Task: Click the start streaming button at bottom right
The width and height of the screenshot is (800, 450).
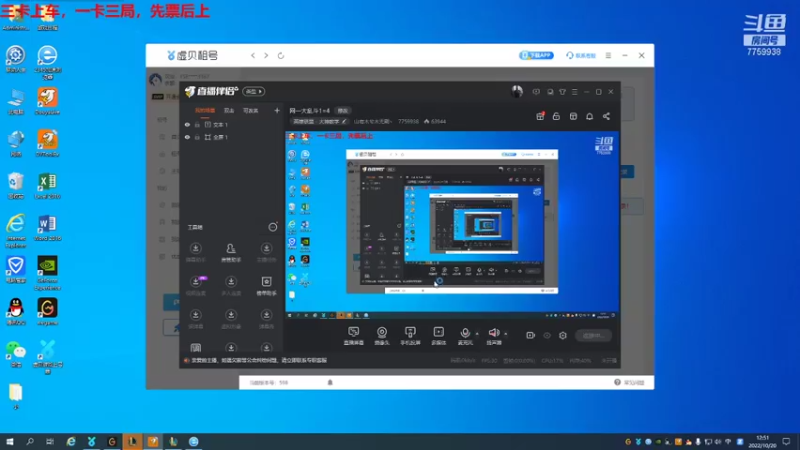Action: coord(593,335)
